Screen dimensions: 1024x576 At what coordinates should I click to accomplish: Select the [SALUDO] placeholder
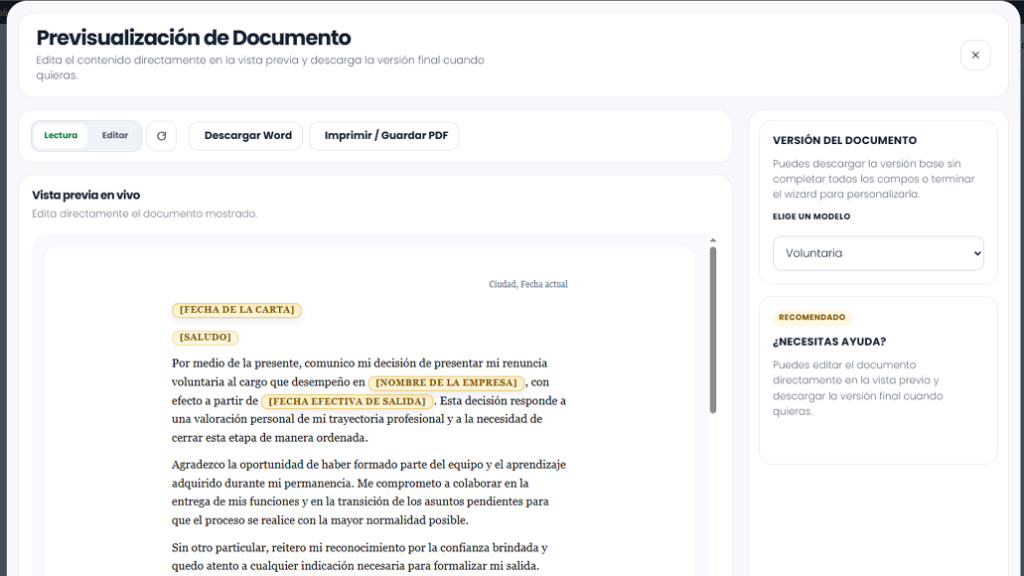click(205, 337)
